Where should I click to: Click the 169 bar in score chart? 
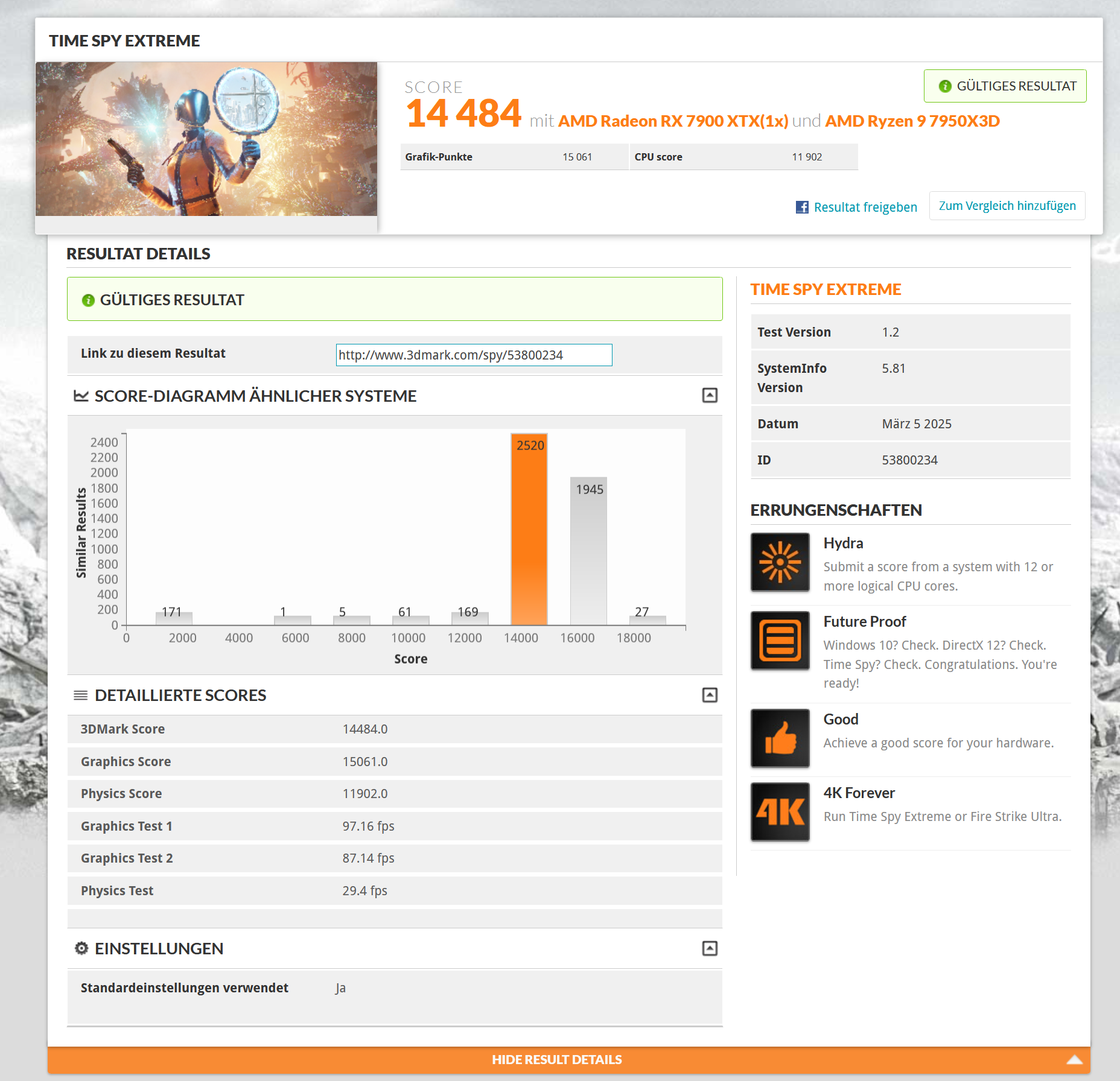(470, 618)
